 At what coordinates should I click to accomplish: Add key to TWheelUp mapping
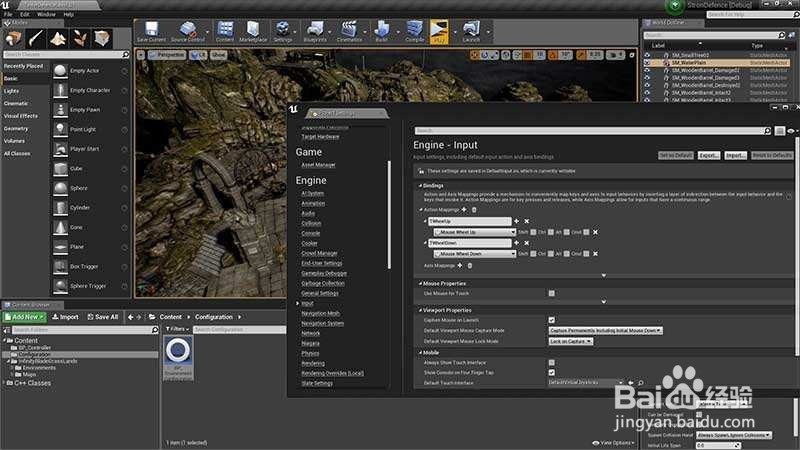tap(516, 221)
